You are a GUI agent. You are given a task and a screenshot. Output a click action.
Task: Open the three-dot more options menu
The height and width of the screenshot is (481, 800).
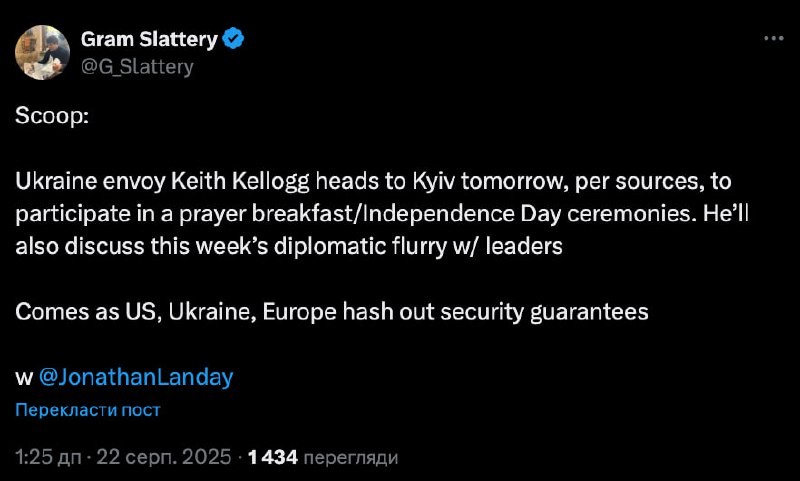(773, 39)
